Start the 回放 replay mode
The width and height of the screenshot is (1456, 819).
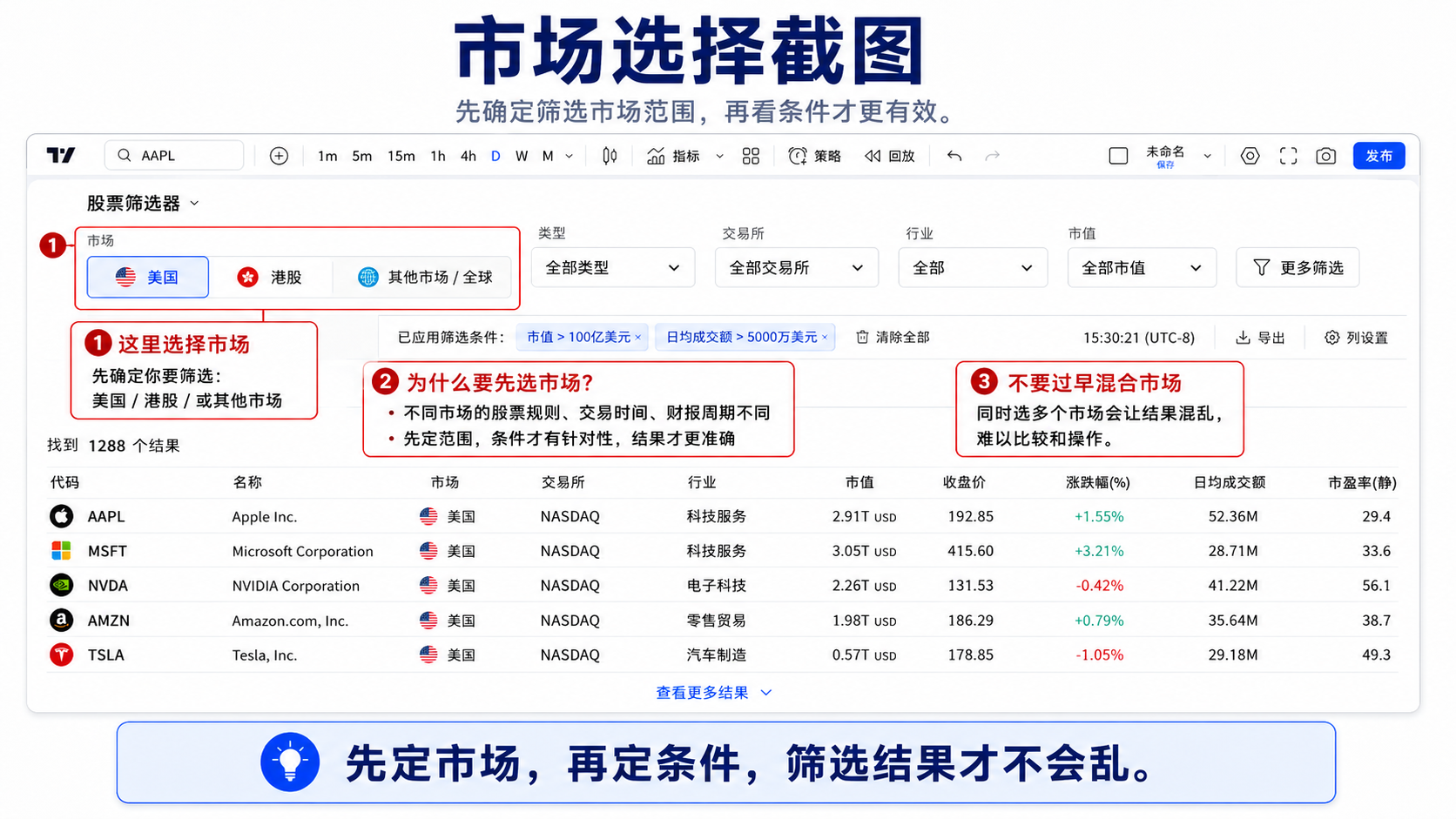click(889, 156)
